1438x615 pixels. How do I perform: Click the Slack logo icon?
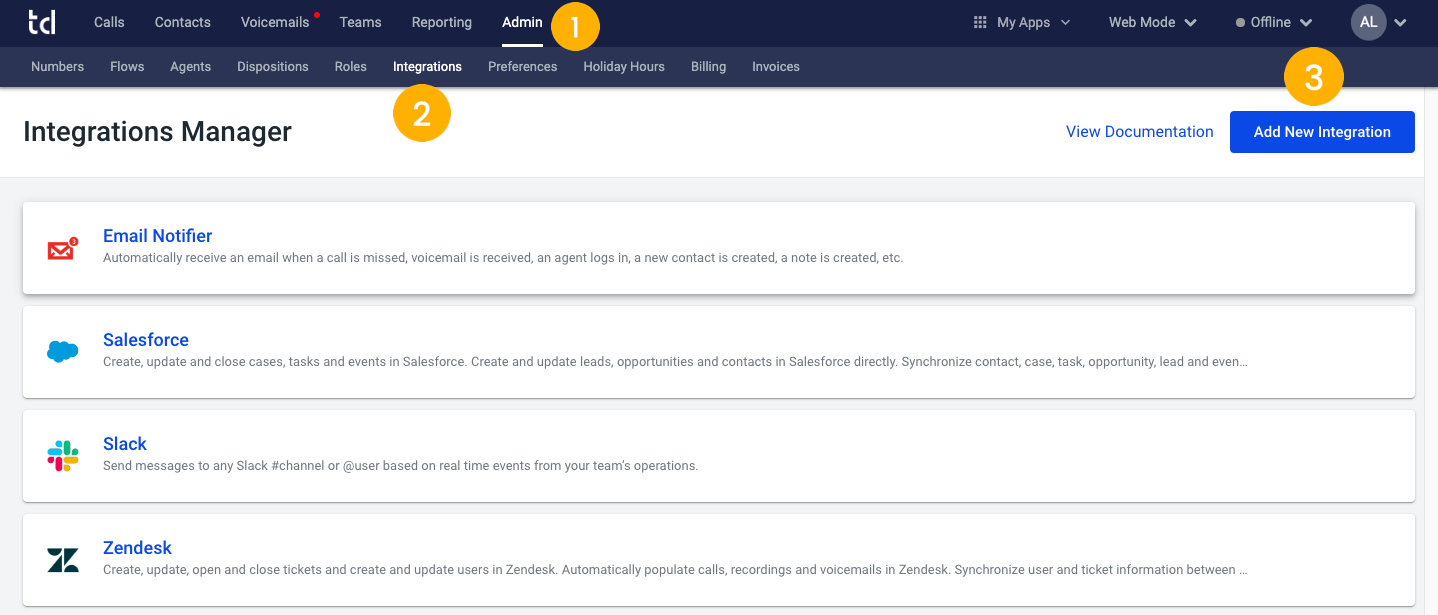pos(62,456)
